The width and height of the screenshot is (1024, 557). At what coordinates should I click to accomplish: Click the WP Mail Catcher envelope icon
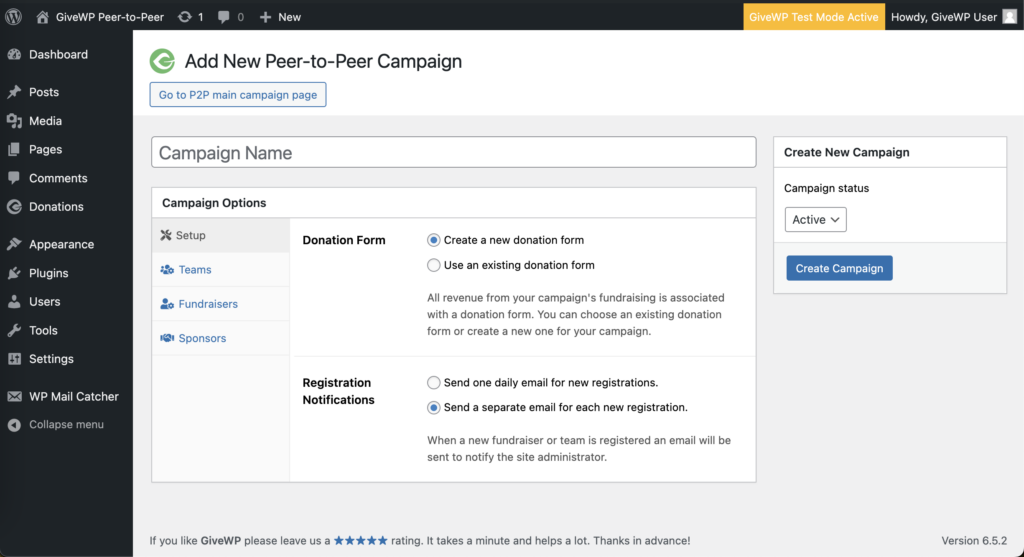pyautogui.click(x=14, y=396)
